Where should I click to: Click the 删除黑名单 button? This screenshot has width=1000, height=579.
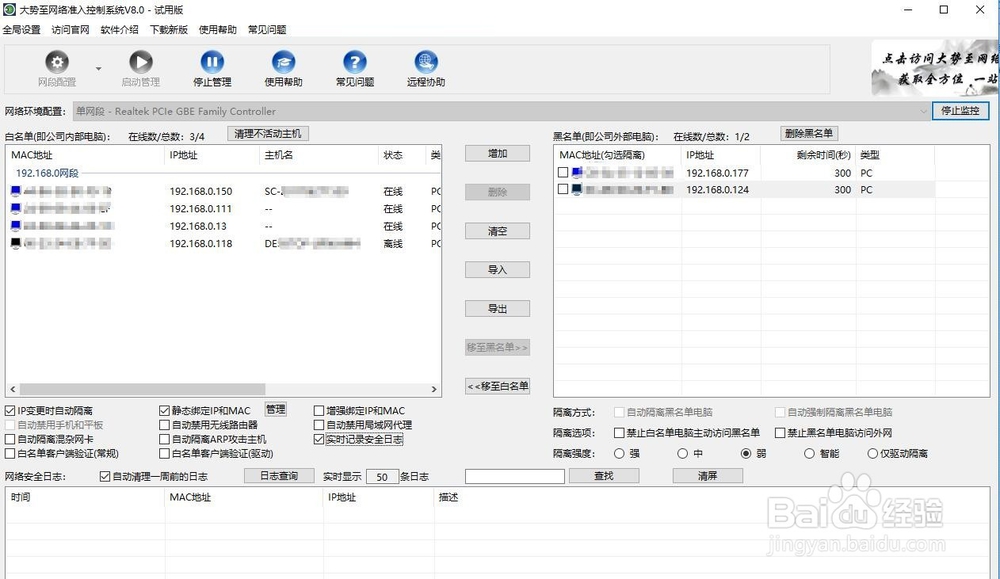coord(809,133)
